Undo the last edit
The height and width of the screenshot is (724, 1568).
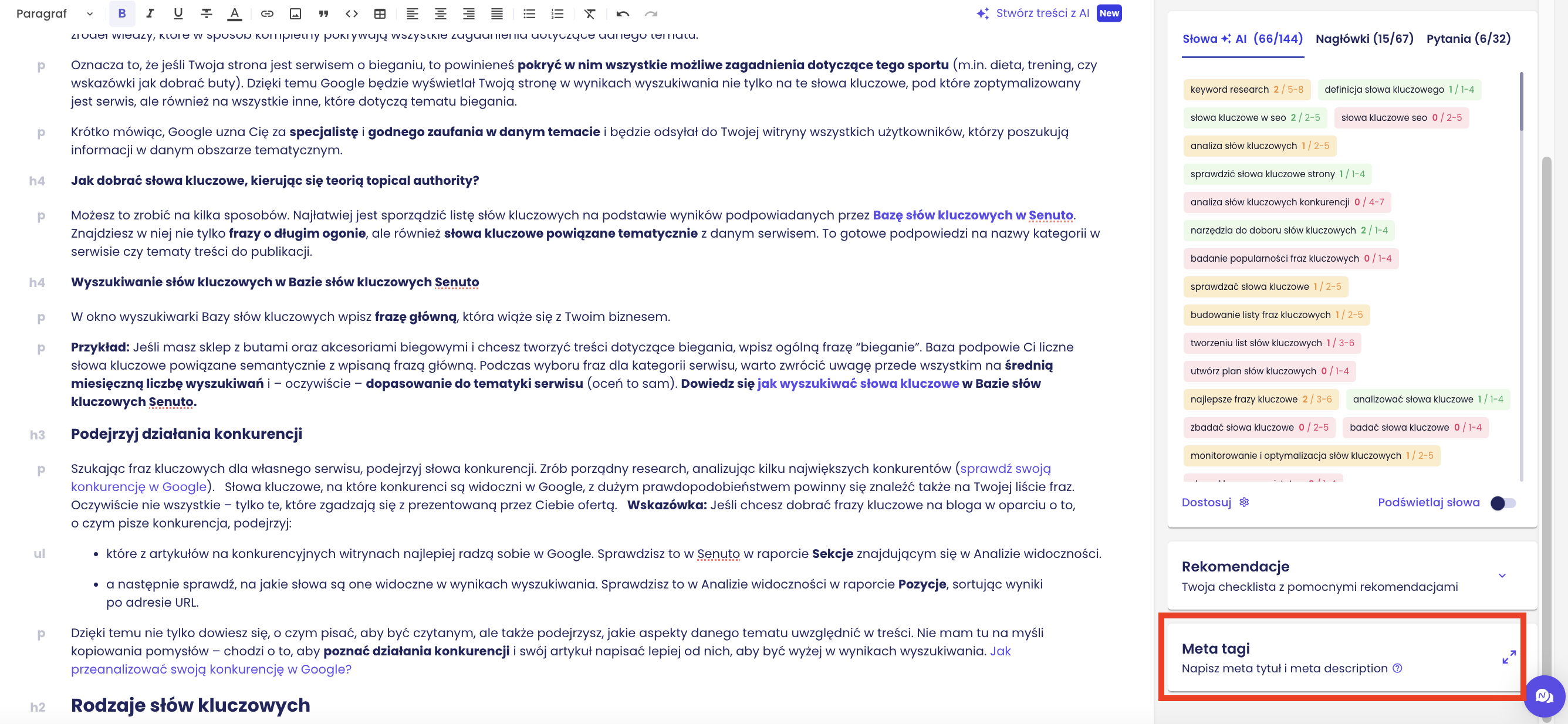tap(622, 13)
